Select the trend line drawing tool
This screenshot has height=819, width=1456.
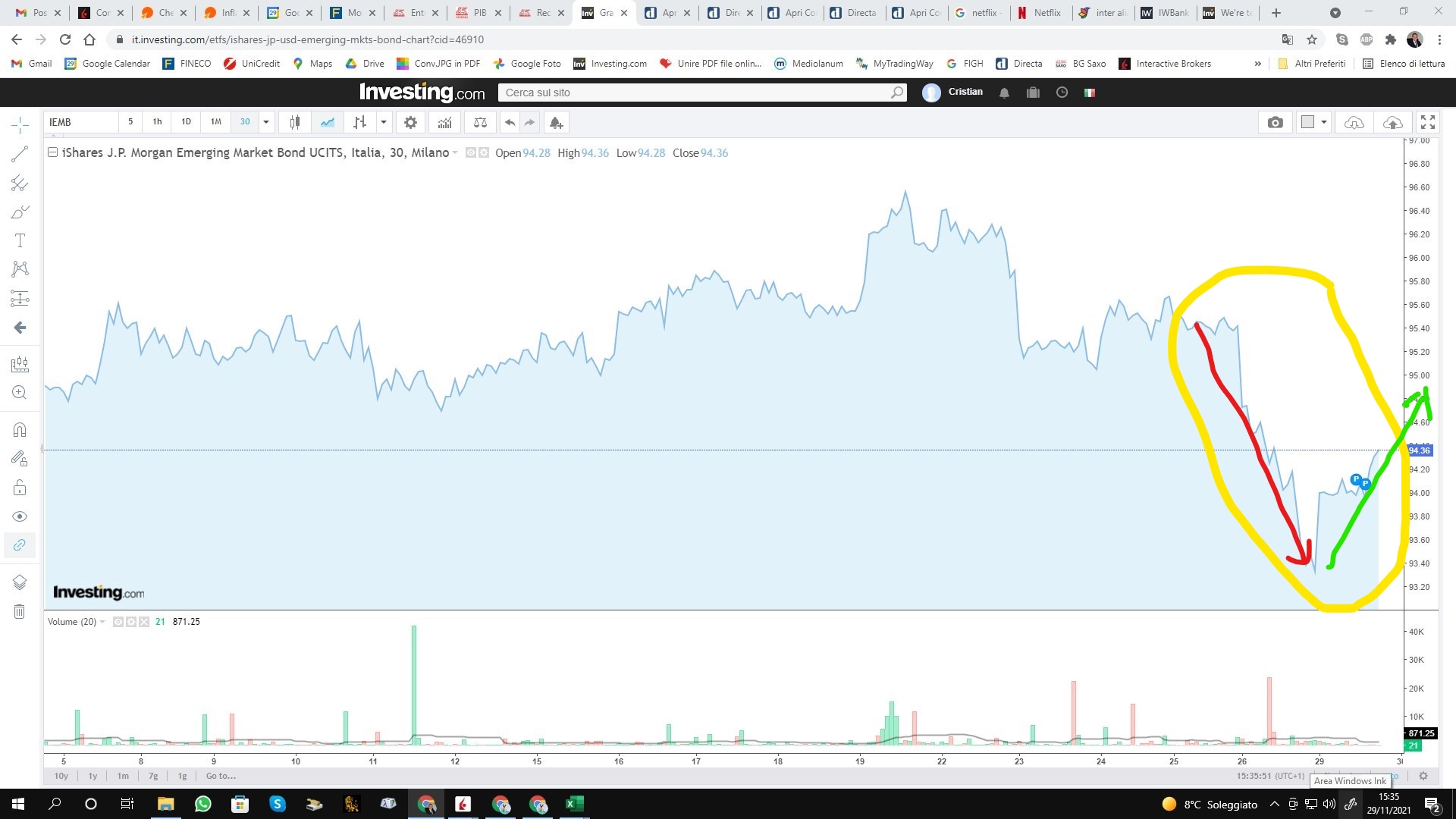[x=20, y=154]
